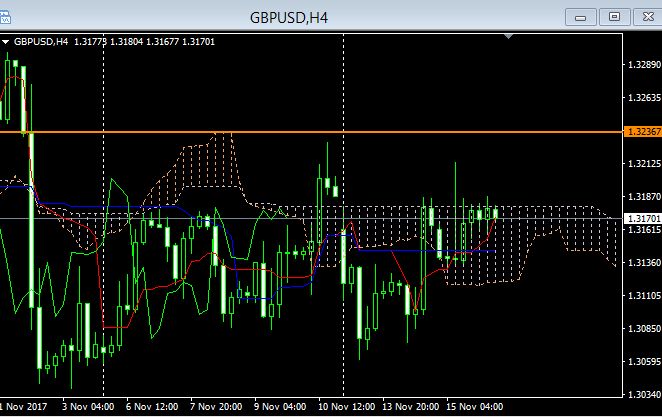Click the 1.30595 price scale value
This screenshot has height=418, width=662.
644,361
